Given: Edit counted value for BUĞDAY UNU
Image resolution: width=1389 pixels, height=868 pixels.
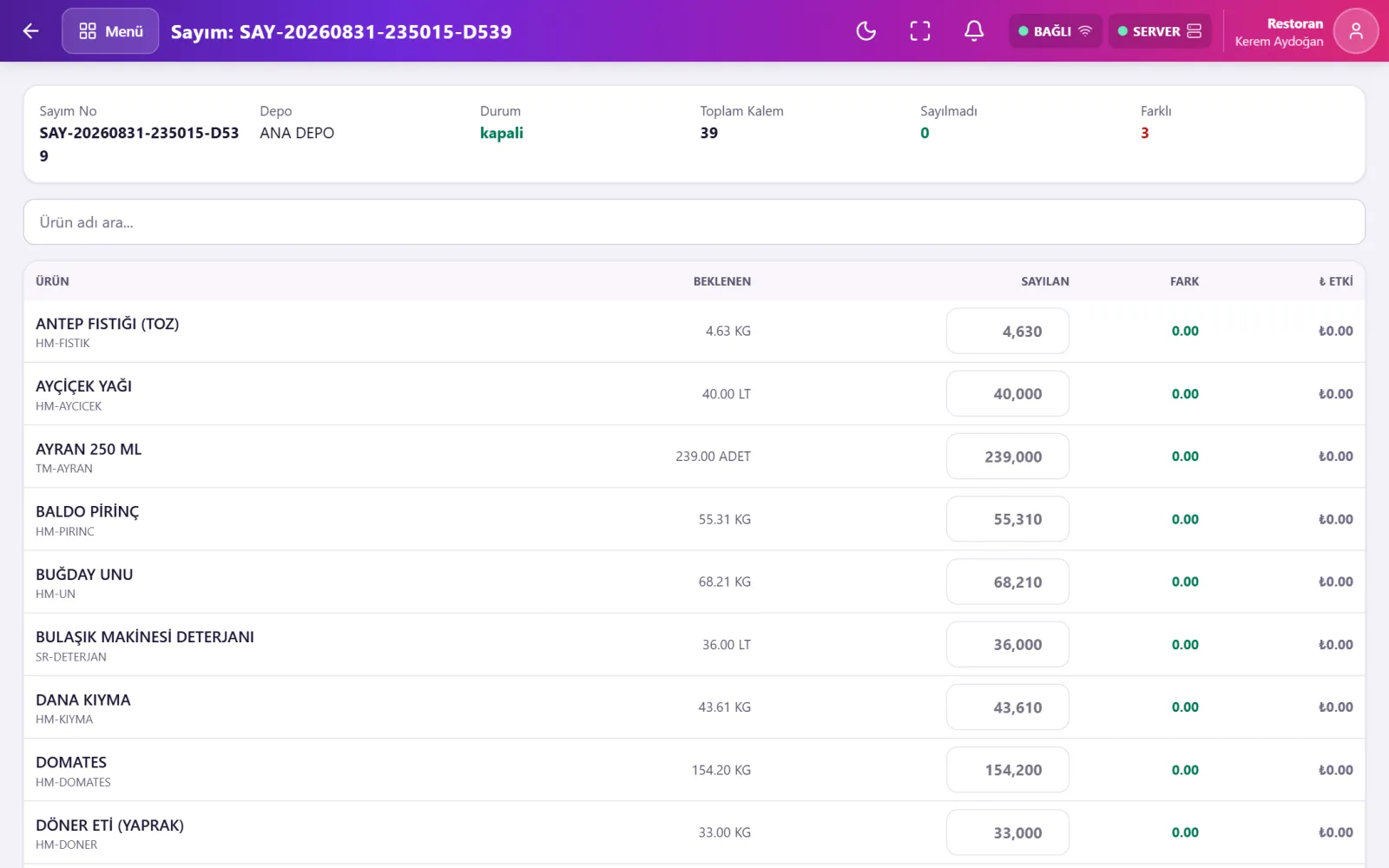Looking at the screenshot, I should [1007, 582].
